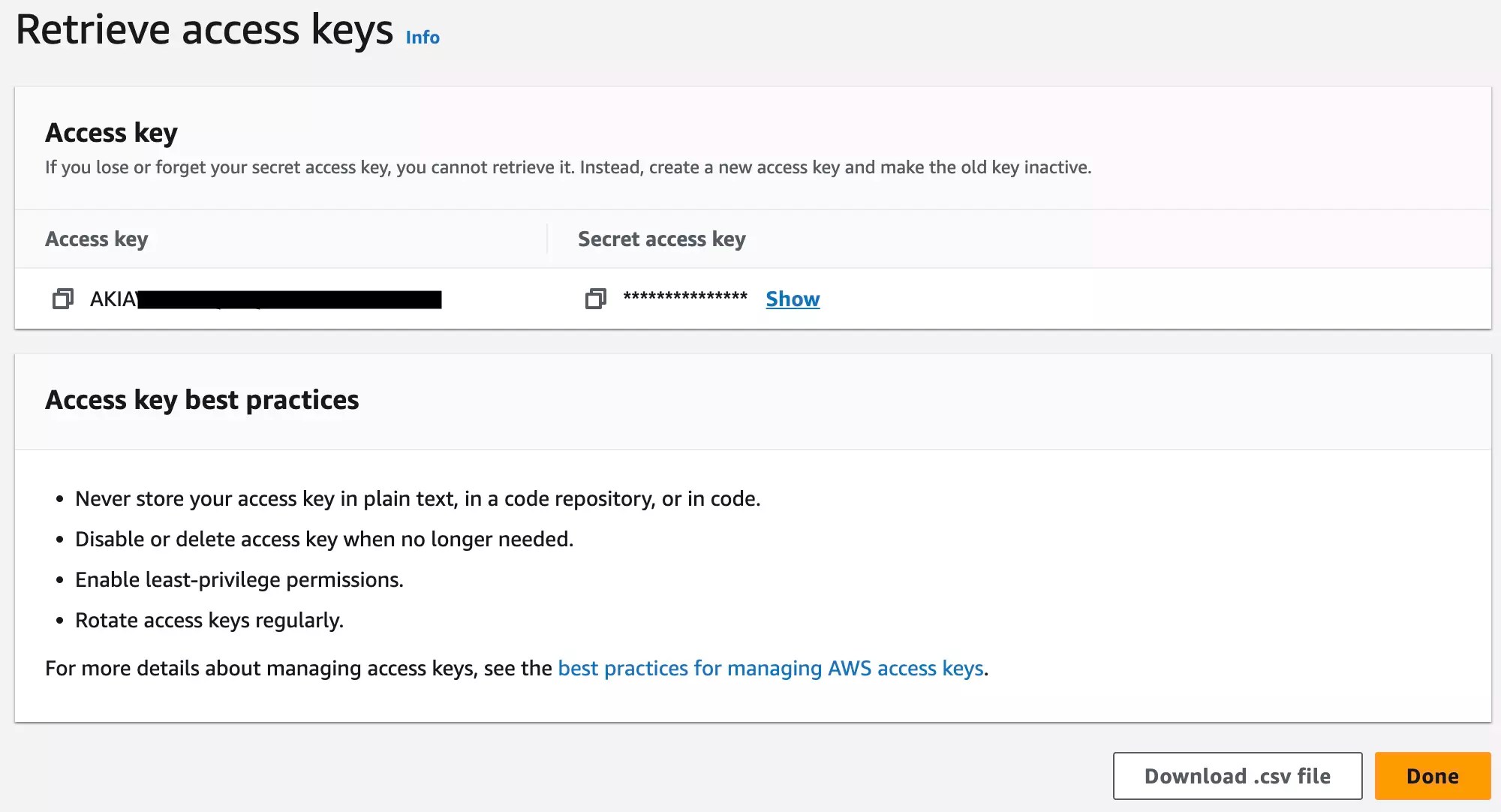
Task: Select the Access key column header
Action: tap(96, 239)
